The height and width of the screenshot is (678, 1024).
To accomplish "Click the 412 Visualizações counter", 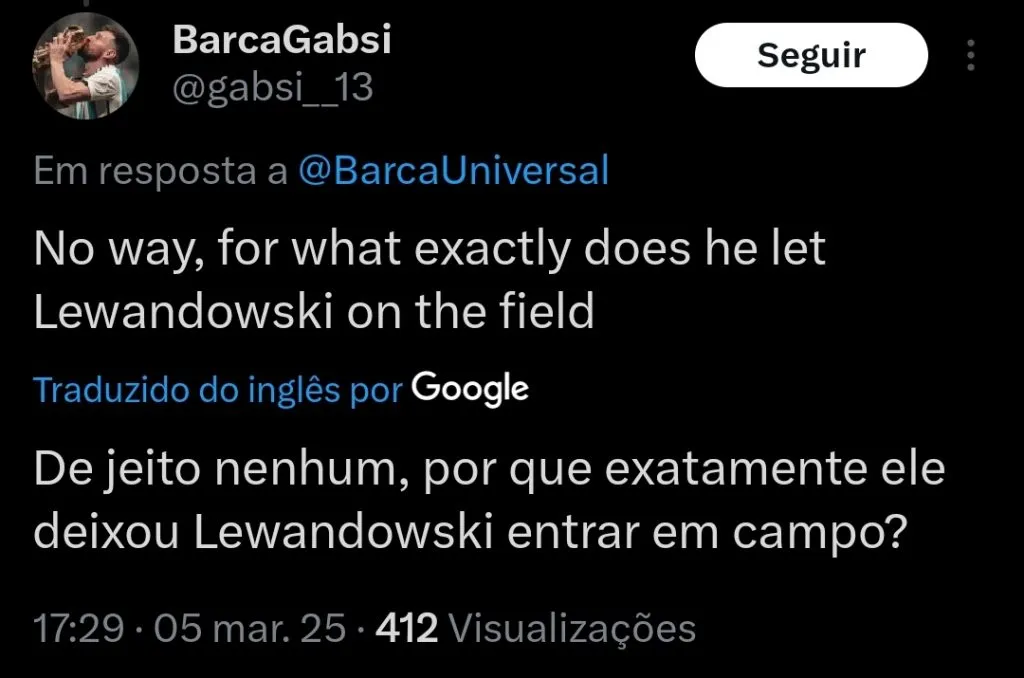I will click(535, 629).
